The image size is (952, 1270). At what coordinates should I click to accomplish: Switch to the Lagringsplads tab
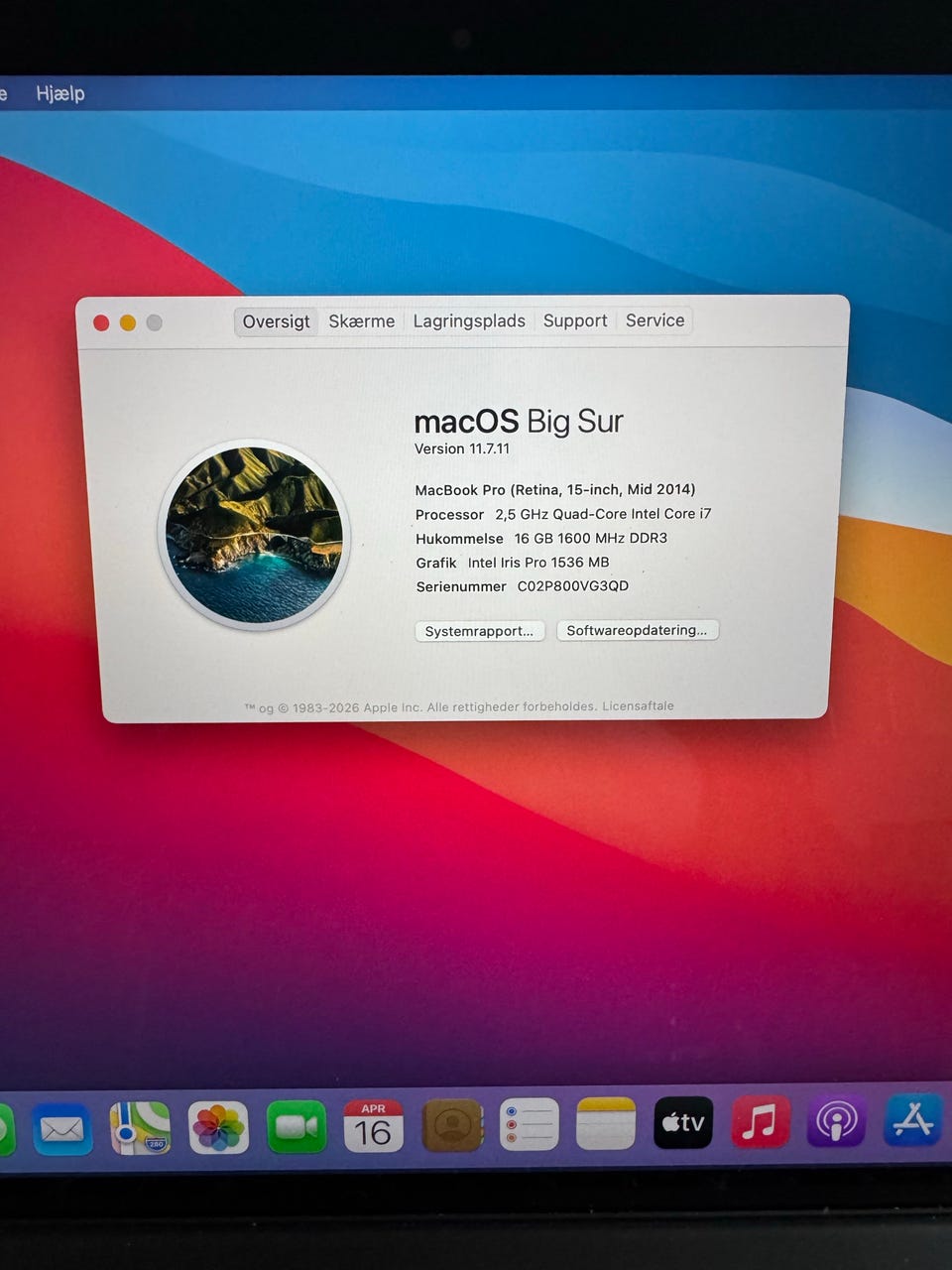click(x=469, y=321)
